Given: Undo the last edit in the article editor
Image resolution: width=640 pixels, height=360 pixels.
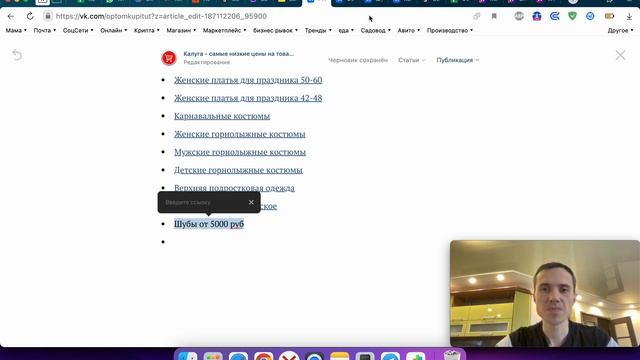Looking at the screenshot, I should tap(17, 55).
